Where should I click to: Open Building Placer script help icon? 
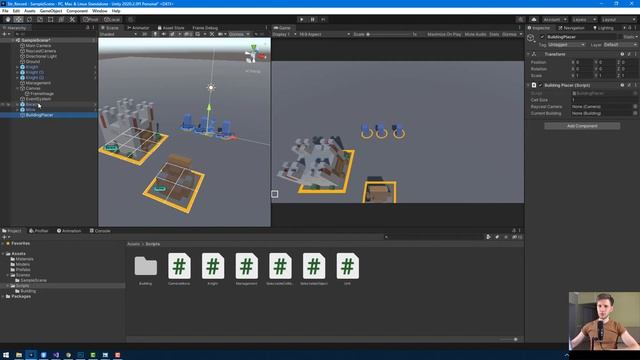pos(622,85)
